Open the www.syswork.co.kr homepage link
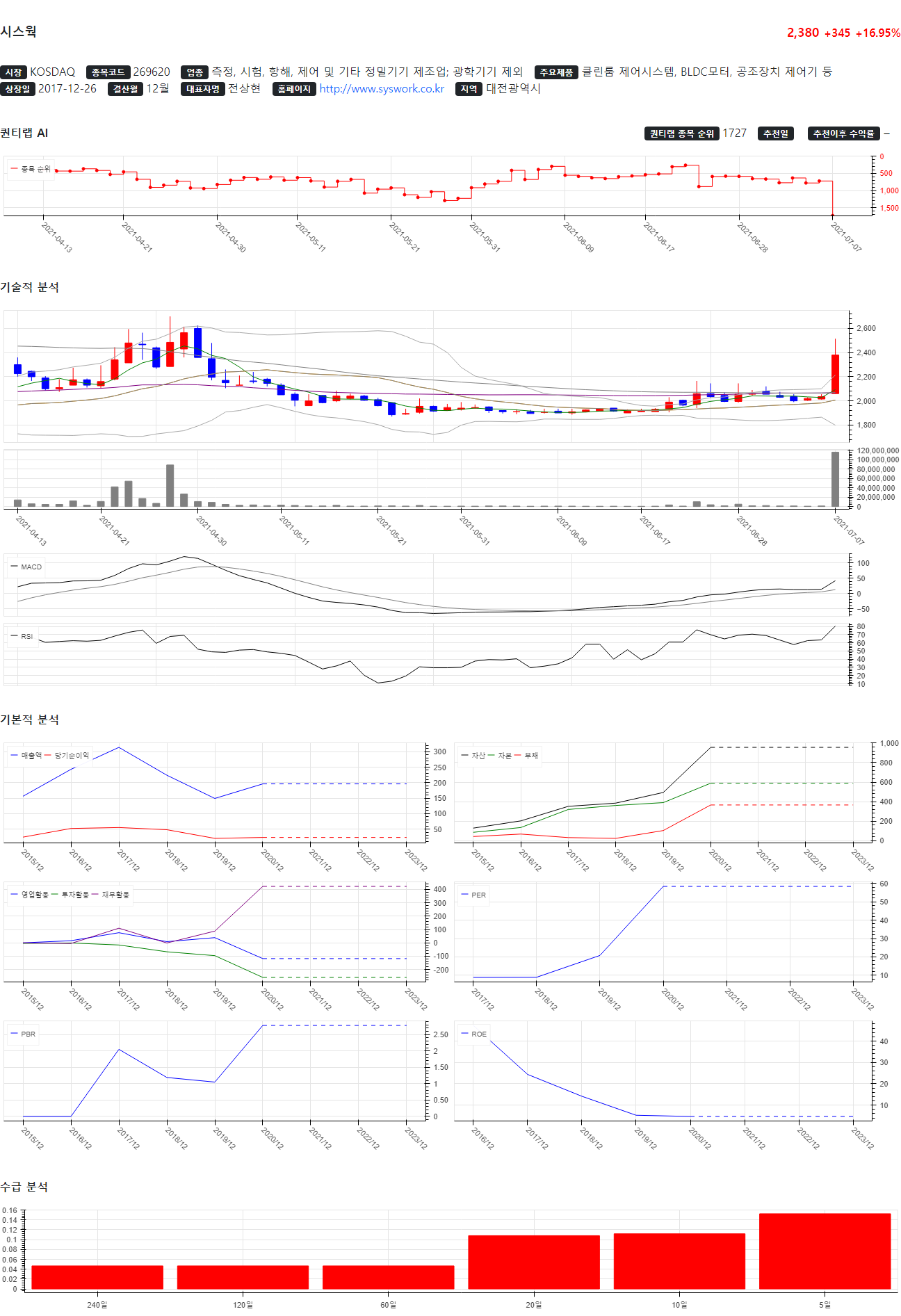This screenshot has height=1316, width=901. (x=382, y=89)
